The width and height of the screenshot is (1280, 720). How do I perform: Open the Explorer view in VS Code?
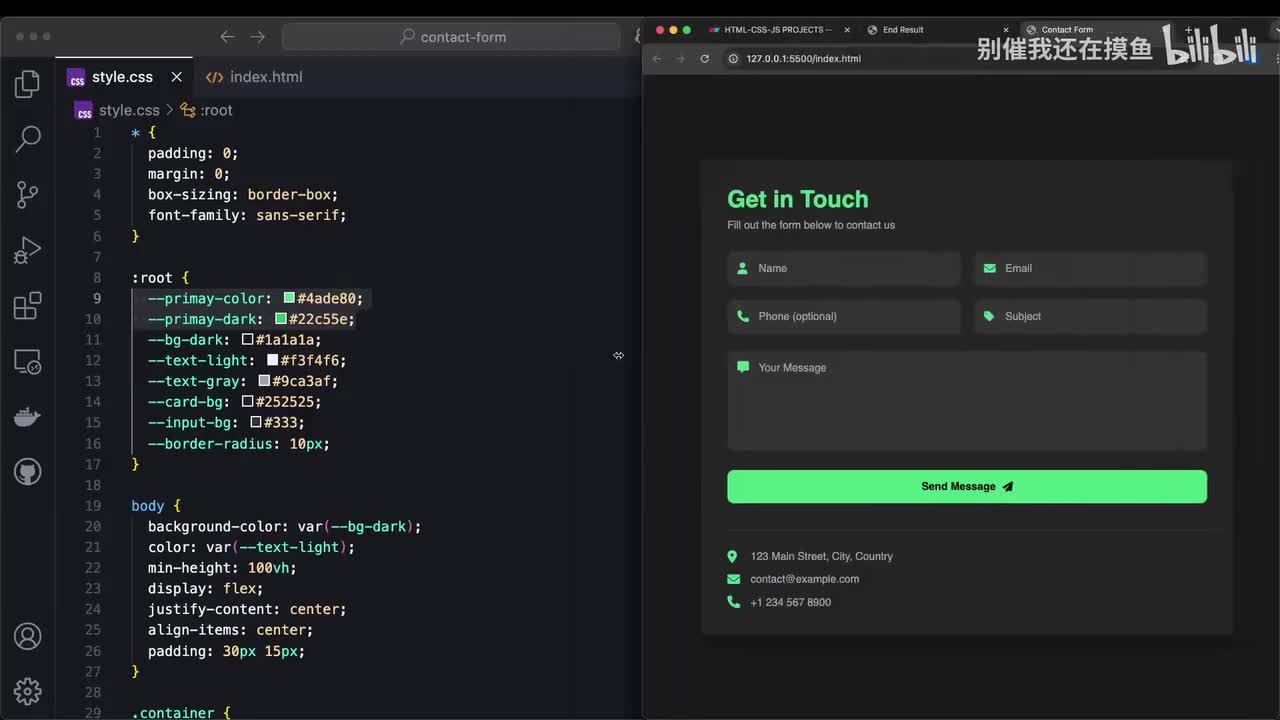click(x=28, y=84)
